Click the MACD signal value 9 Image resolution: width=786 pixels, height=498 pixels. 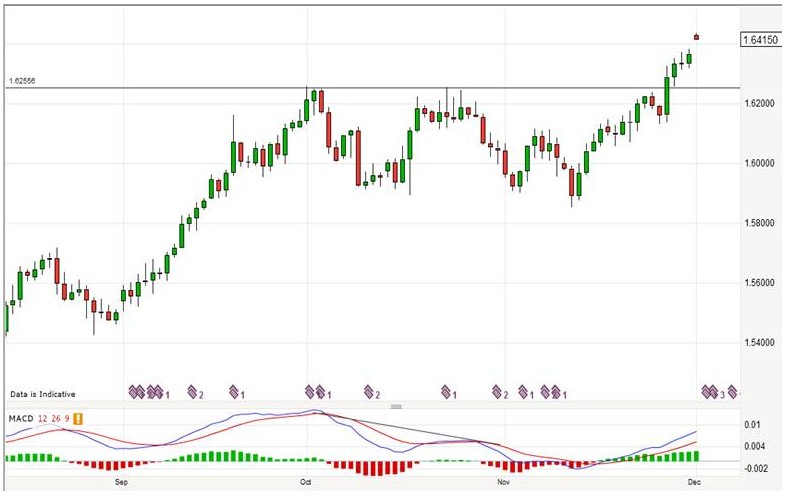pyautogui.click(x=67, y=419)
